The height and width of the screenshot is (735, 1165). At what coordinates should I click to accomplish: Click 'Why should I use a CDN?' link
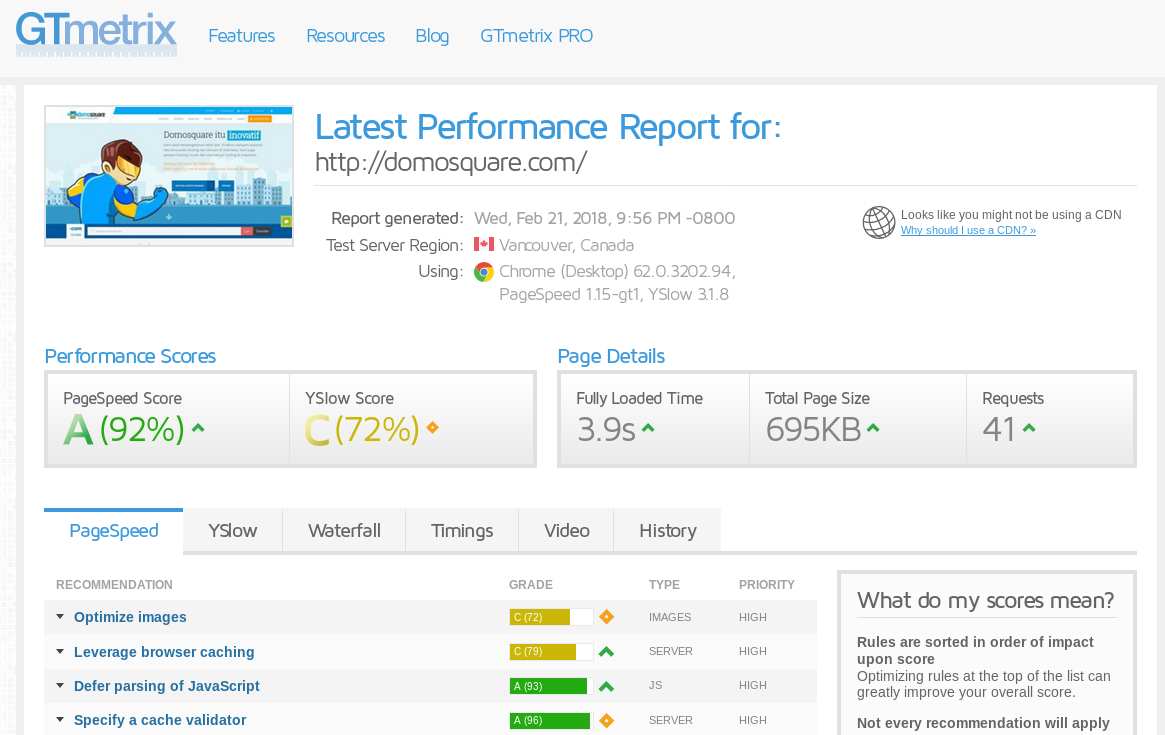(x=968, y=230)
